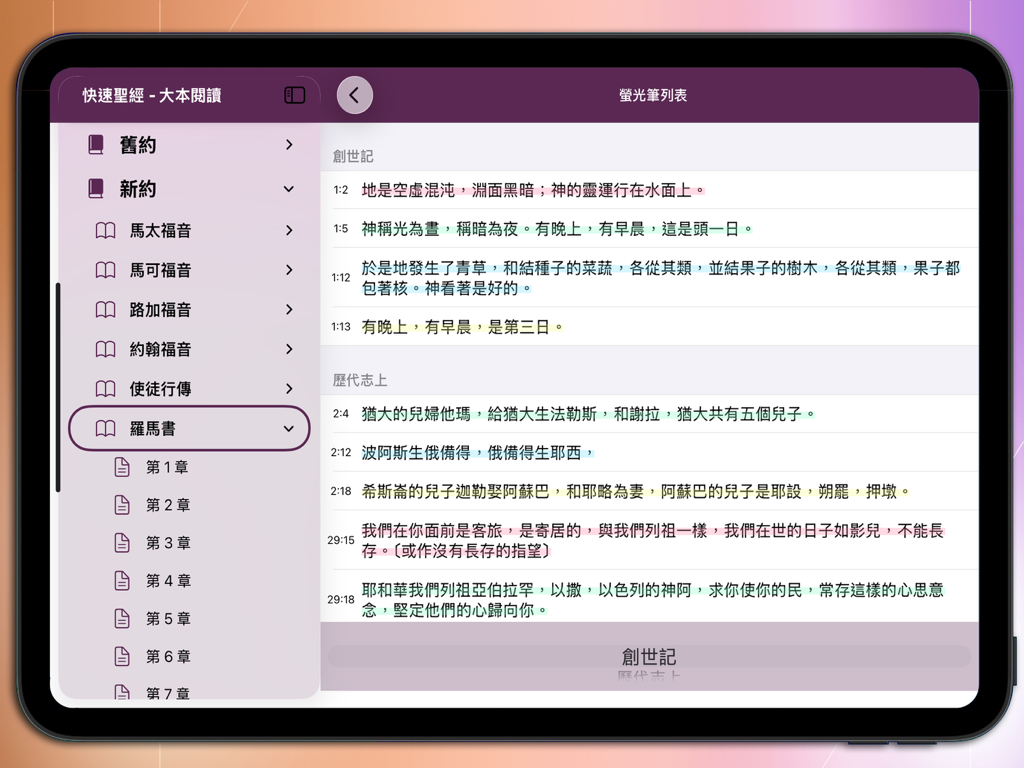Click the page icon next to 第 5 章

click(x=123, y=618)
